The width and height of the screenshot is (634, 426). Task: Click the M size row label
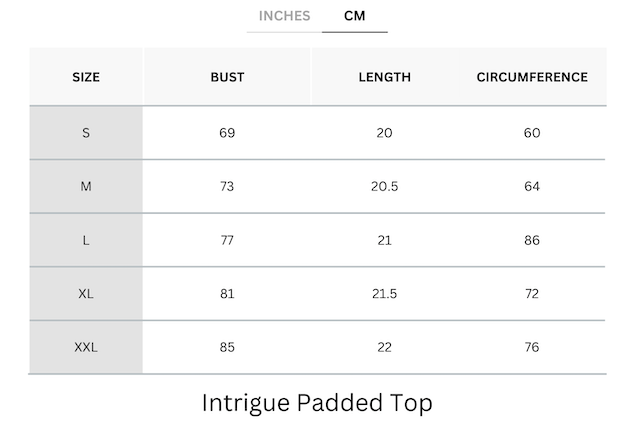[x=86, y=187]
